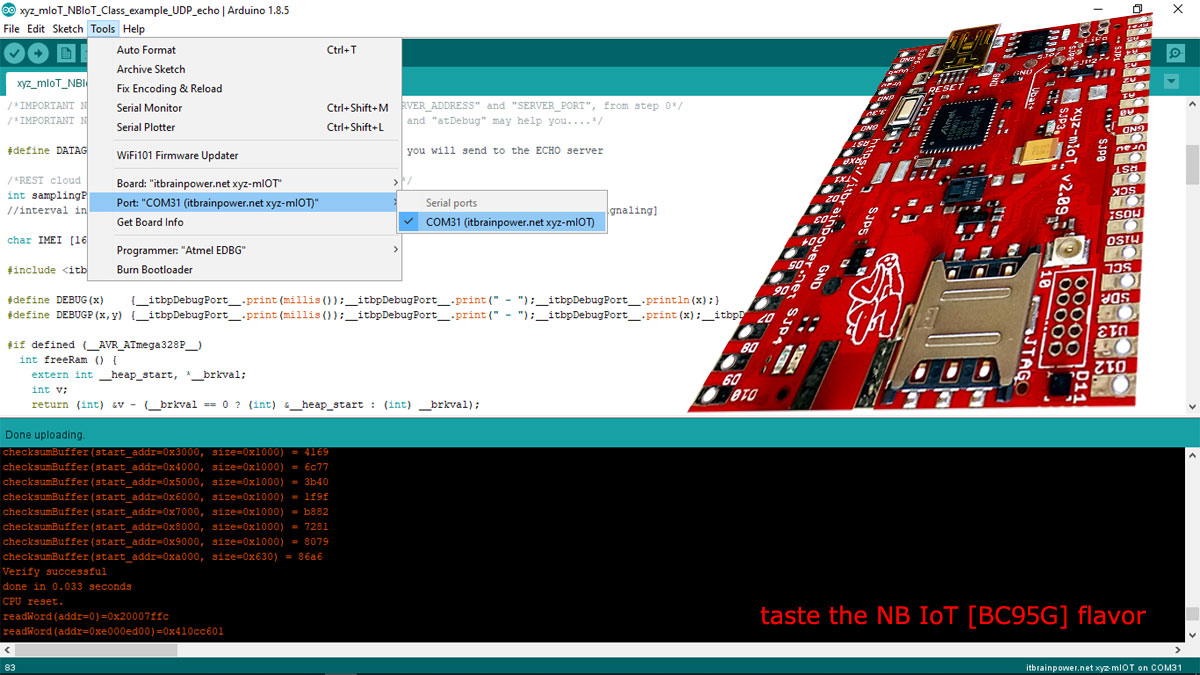The image size is (1200, 675).
Task: Open the Serial Monitor magnifier icon
Action: pos(1175,54)
